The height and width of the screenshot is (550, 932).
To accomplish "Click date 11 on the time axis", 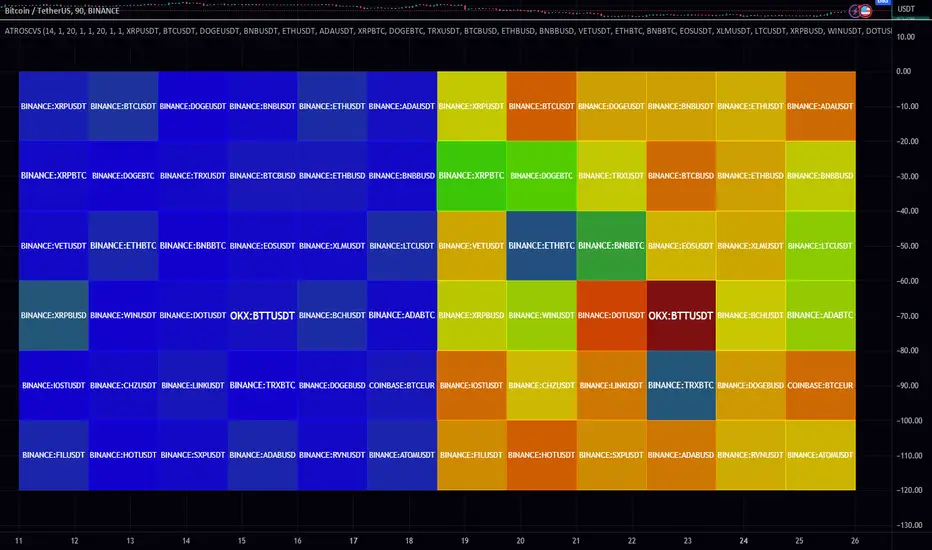I will pyautogui.click(x=19, y=540).
